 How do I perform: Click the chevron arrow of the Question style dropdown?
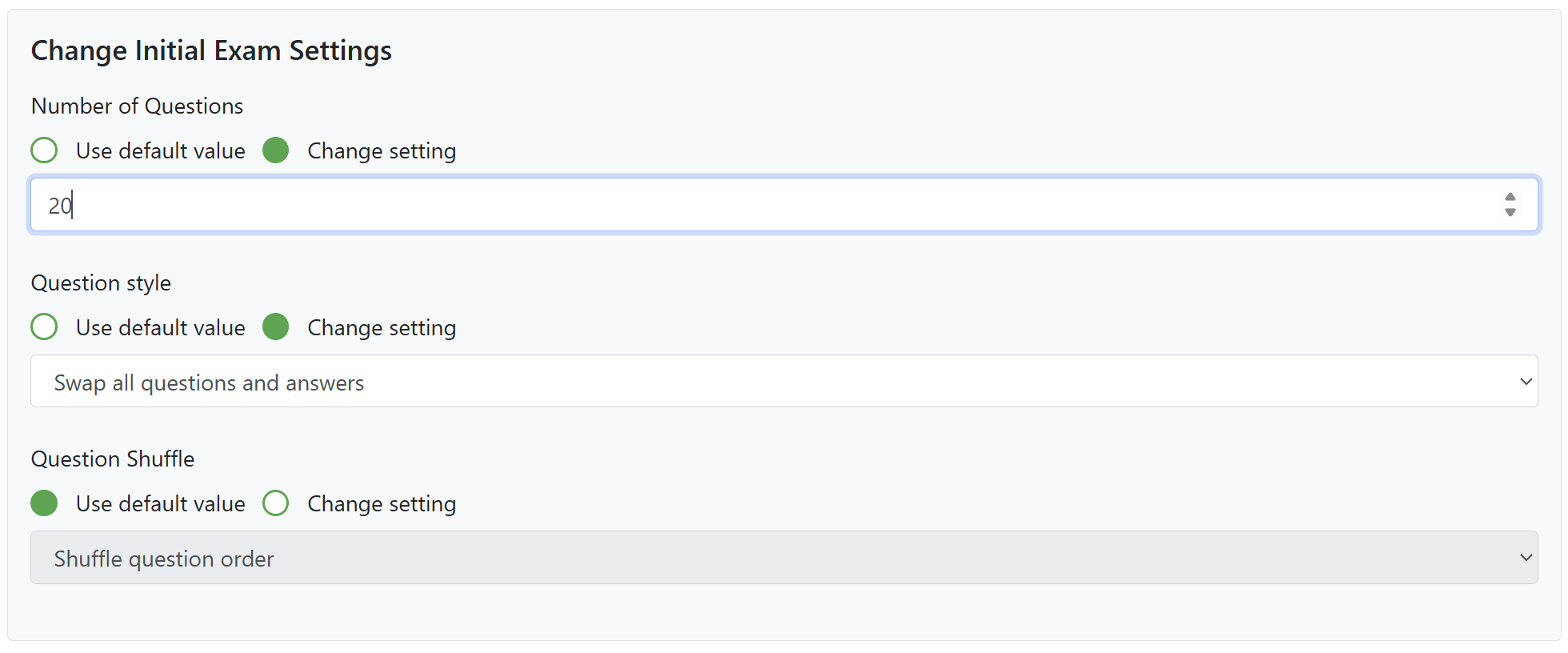pos(1526,382)
